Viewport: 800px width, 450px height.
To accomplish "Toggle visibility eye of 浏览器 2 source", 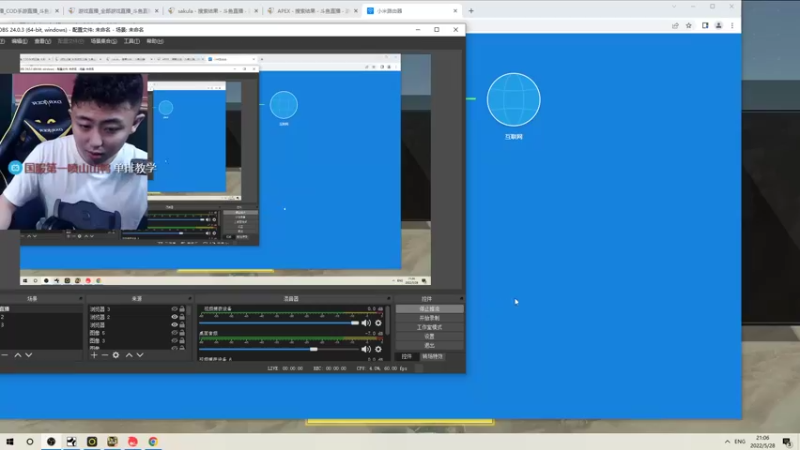I will click(174, 317).
